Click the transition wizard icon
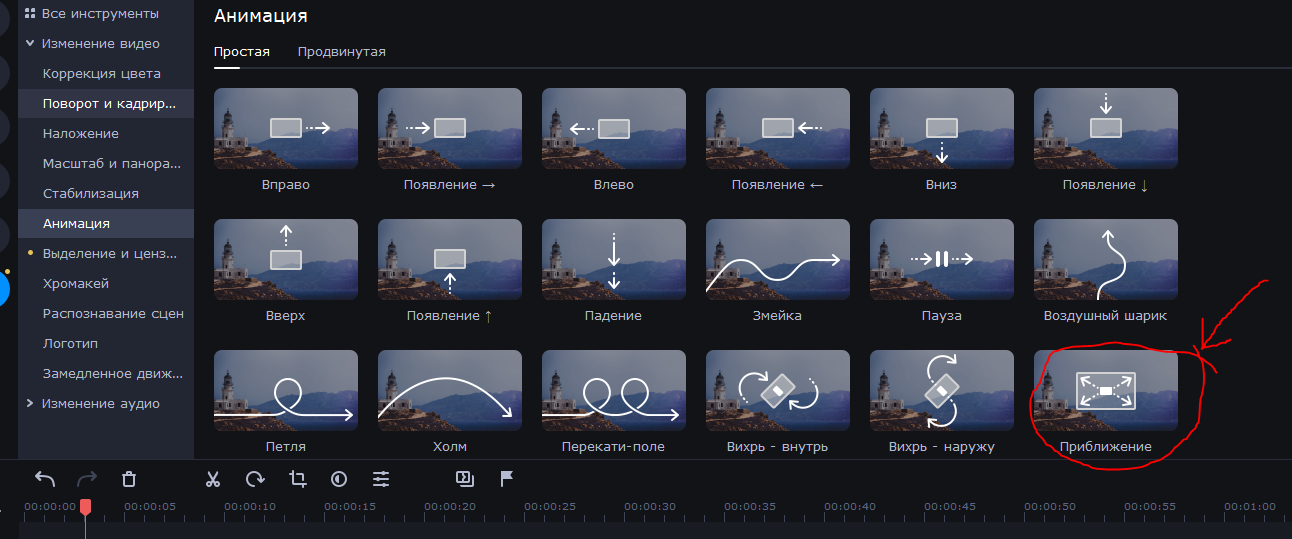 click(464, 478)
